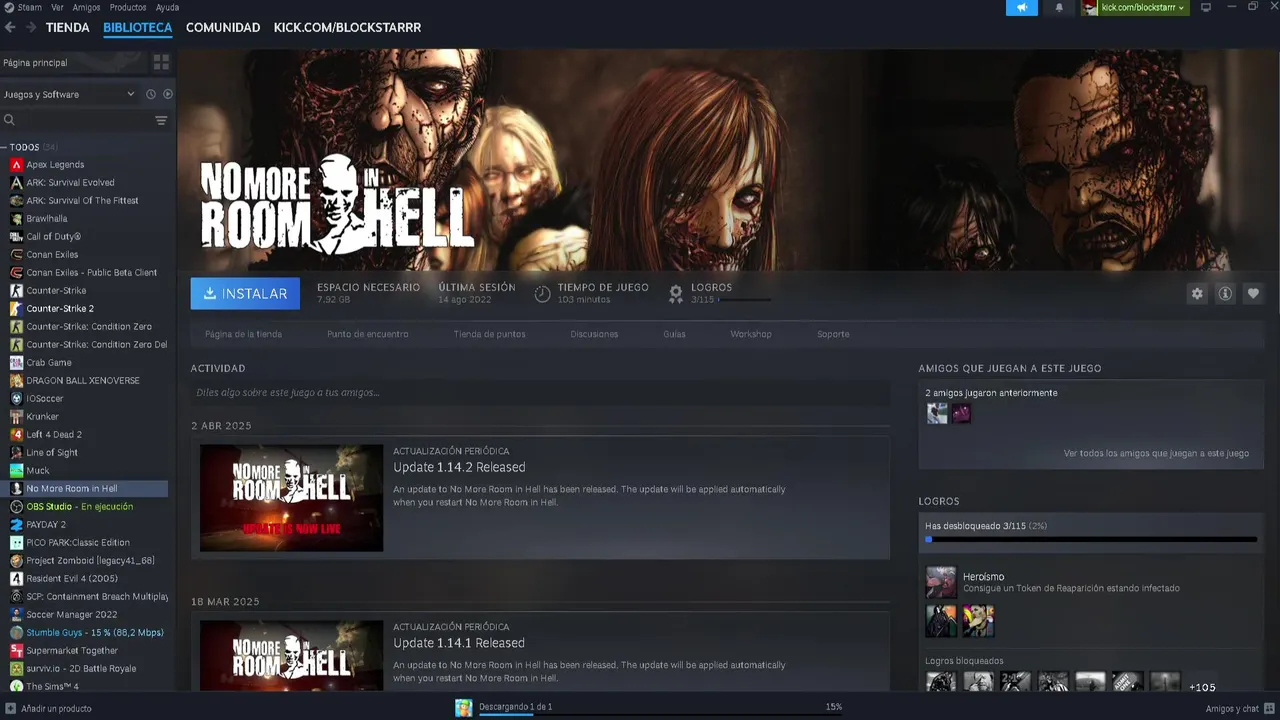Image resolution: width=1280 pixels, height=720 pixels.
Task: Open Tienda de puntos link
Action: tap(489, 334)
